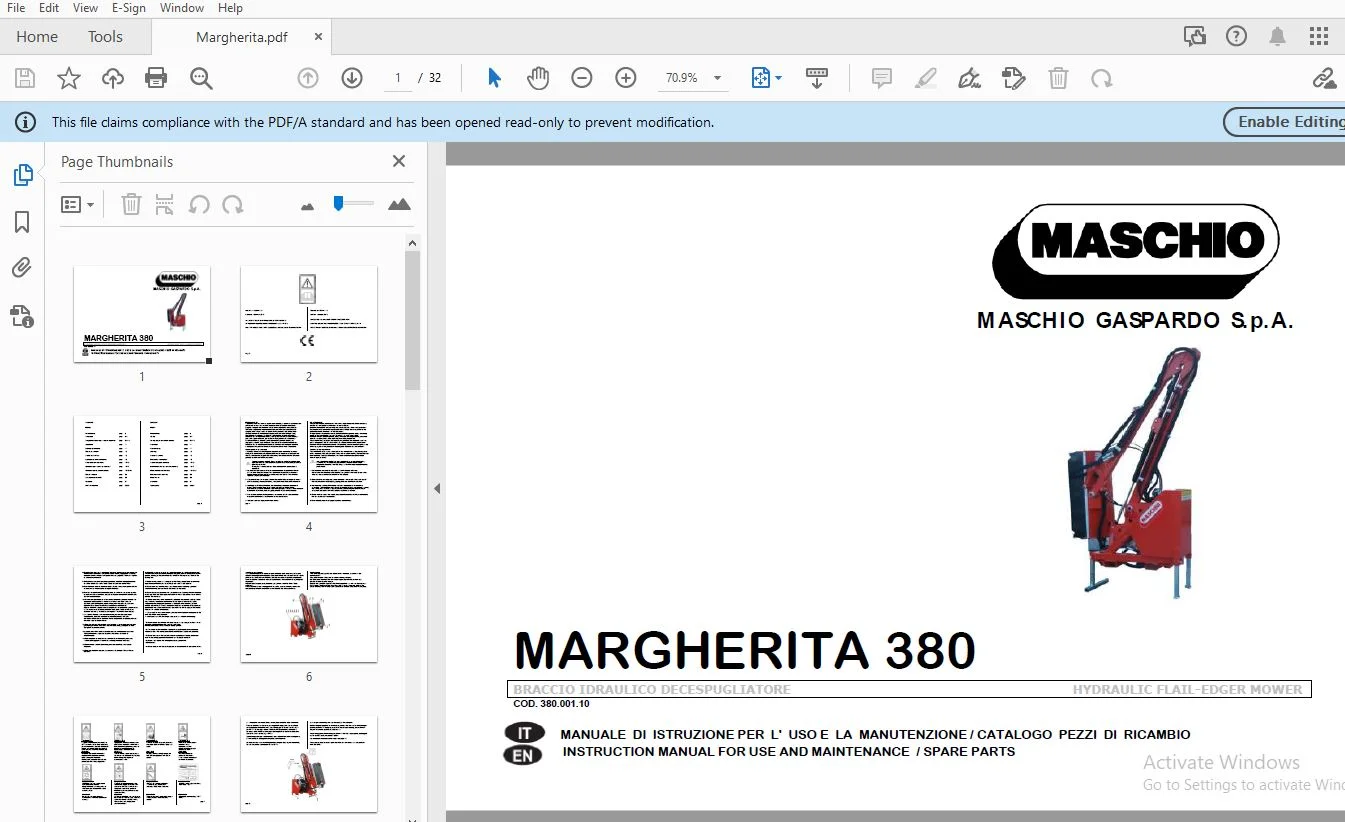
Task: Share a link to the file
Action: point(1325,78)
